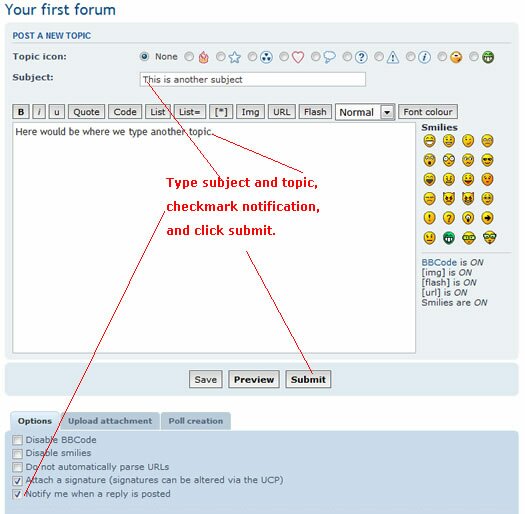Insert the twisted evil grinning horned smiley

(x=468, y=199)
